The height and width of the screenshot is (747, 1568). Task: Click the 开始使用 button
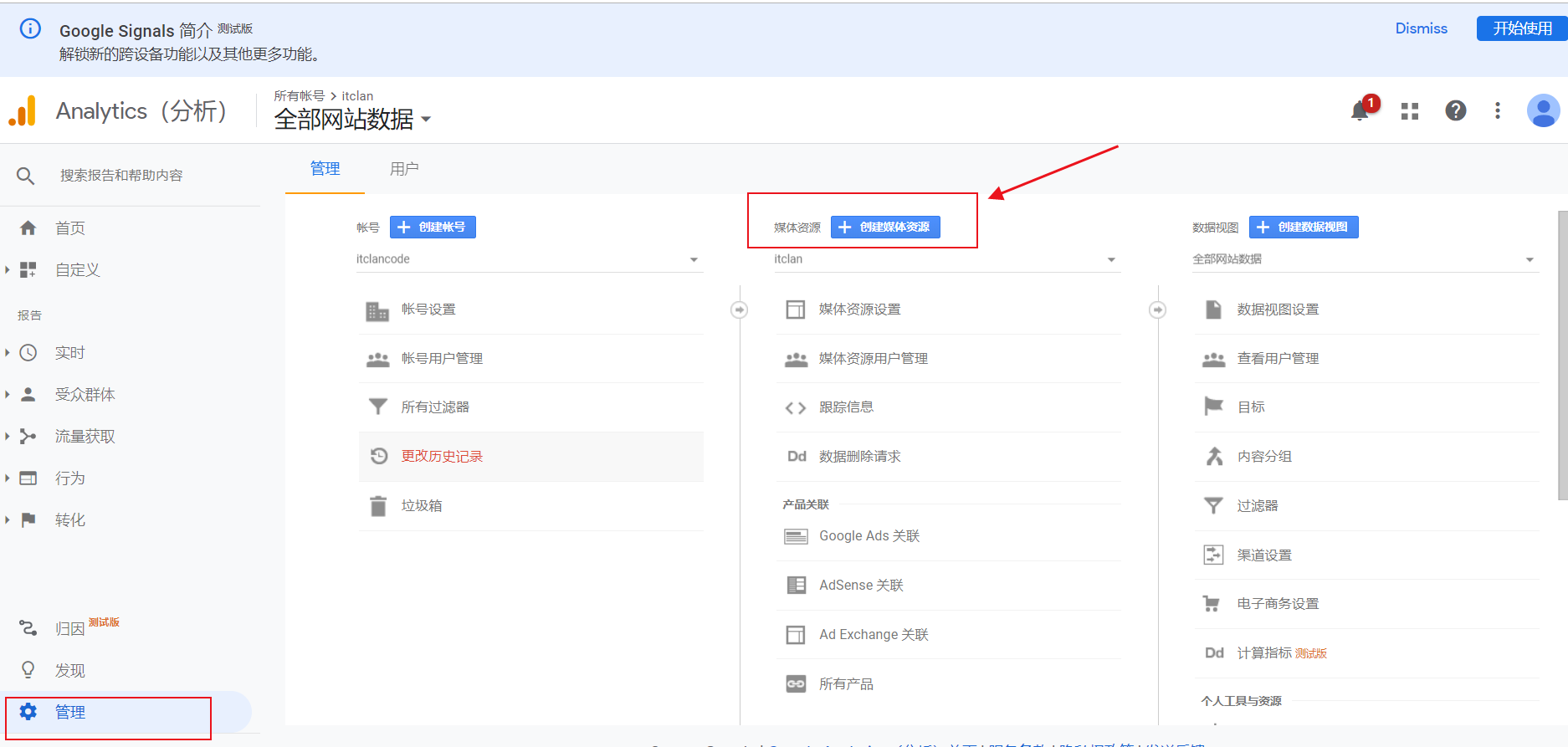1522,28
